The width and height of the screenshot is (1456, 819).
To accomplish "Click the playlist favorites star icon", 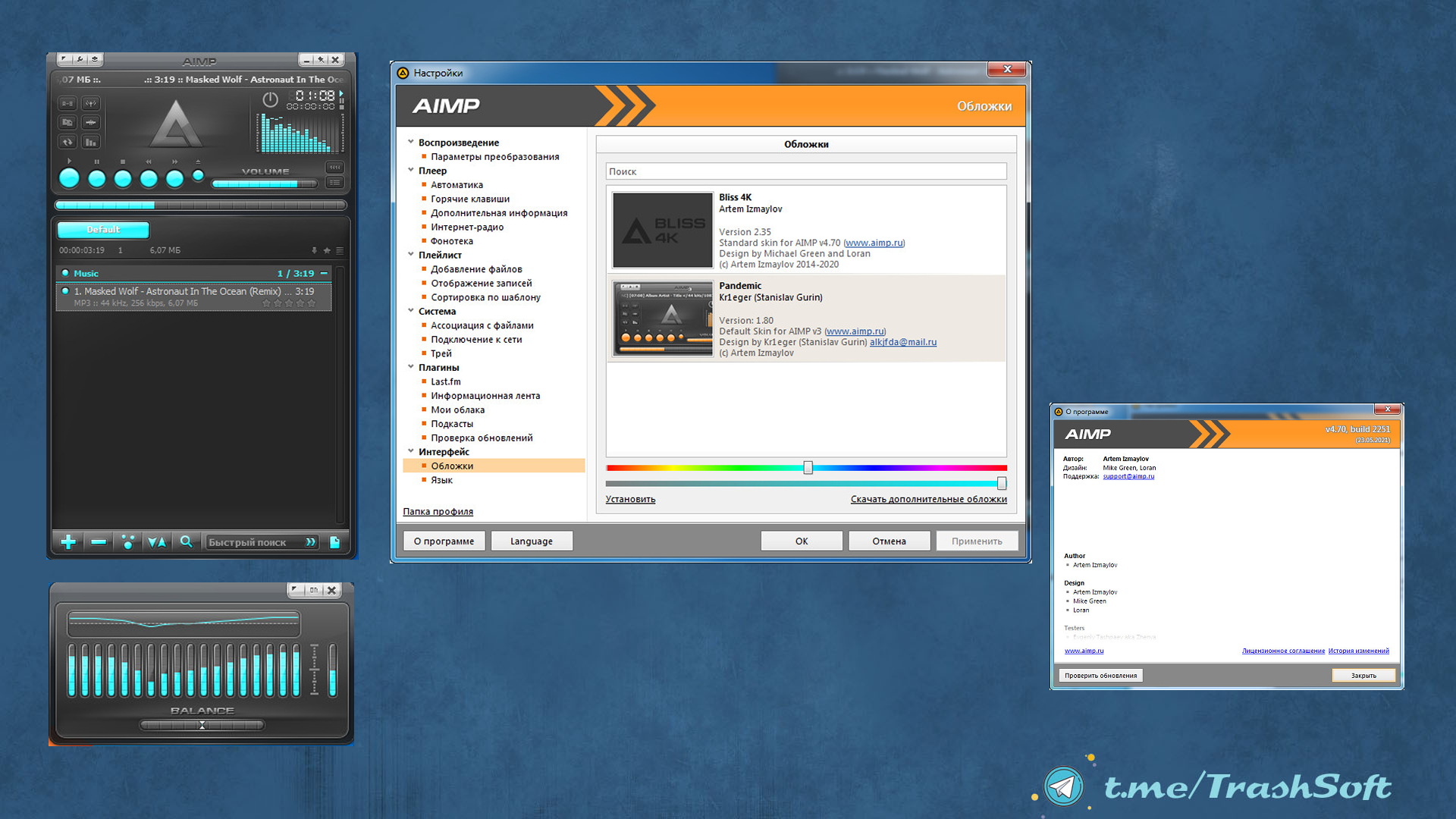I will coord(327,250).
